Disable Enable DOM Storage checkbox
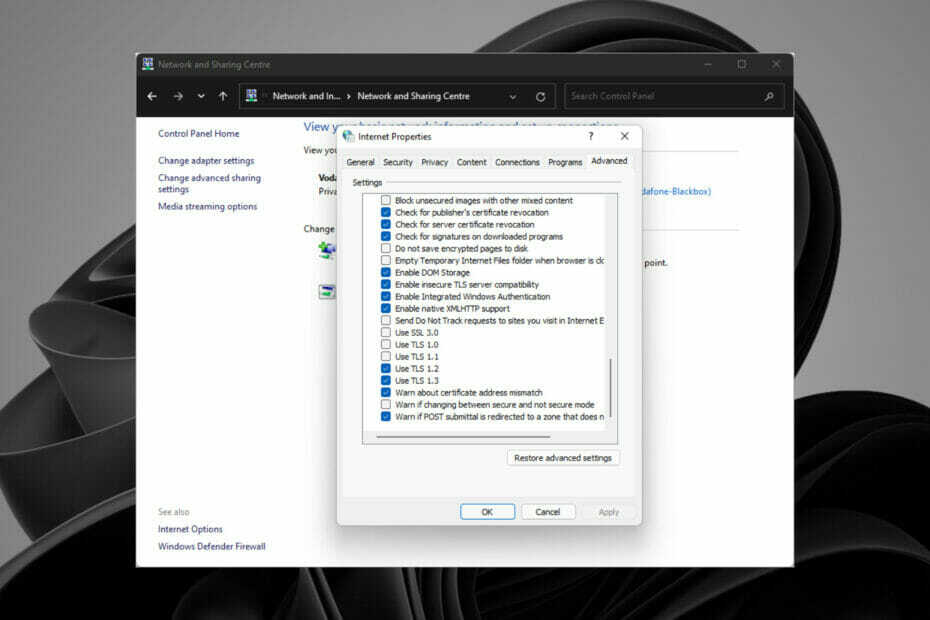The width and height of the screenshot is (930, 620). (x=386, y=272)
